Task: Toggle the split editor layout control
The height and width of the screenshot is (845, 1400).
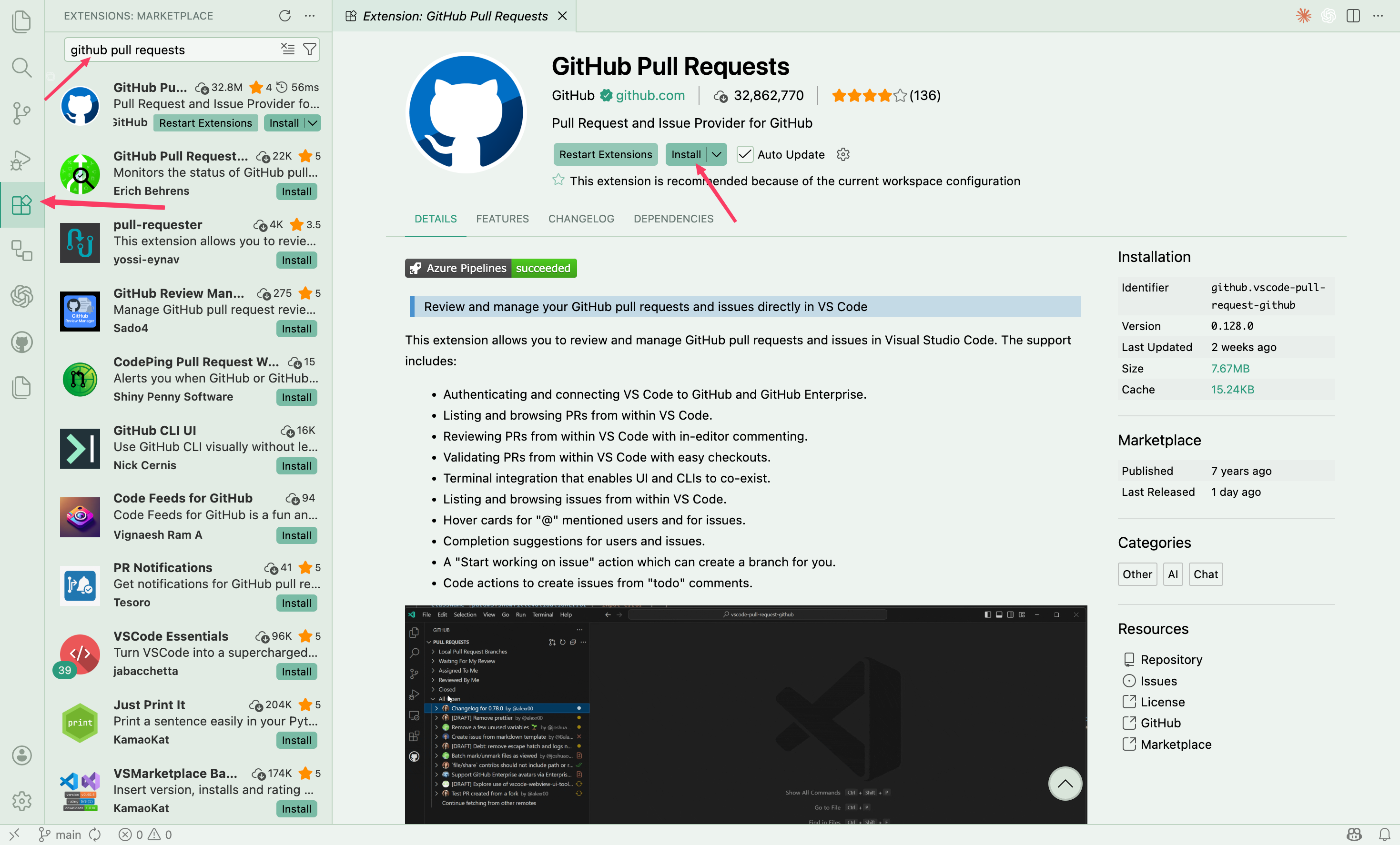Action: pyautogui.click(x=1353, y=16)
